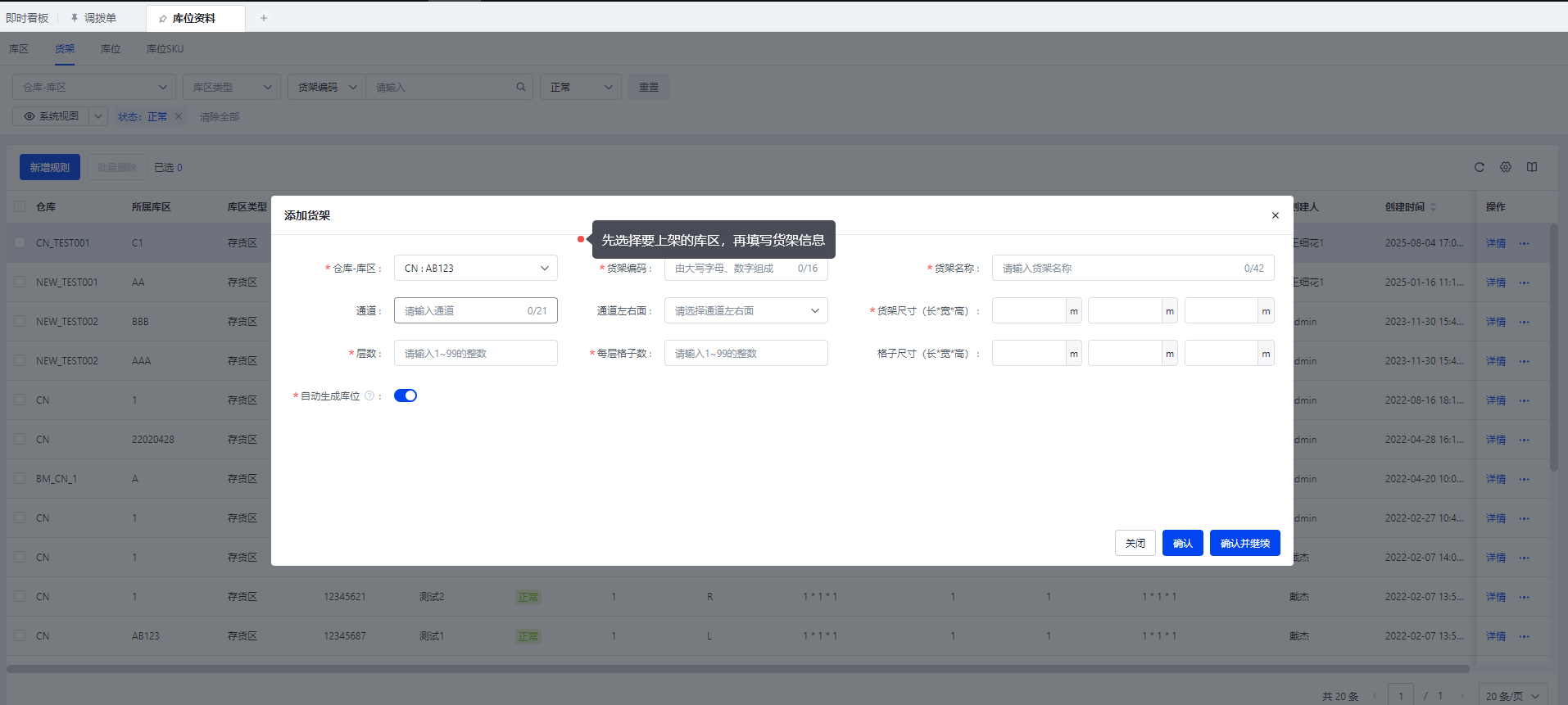
Task: Open more actions for the 2022-02-27 row
Action: [x=1524, y=518]
